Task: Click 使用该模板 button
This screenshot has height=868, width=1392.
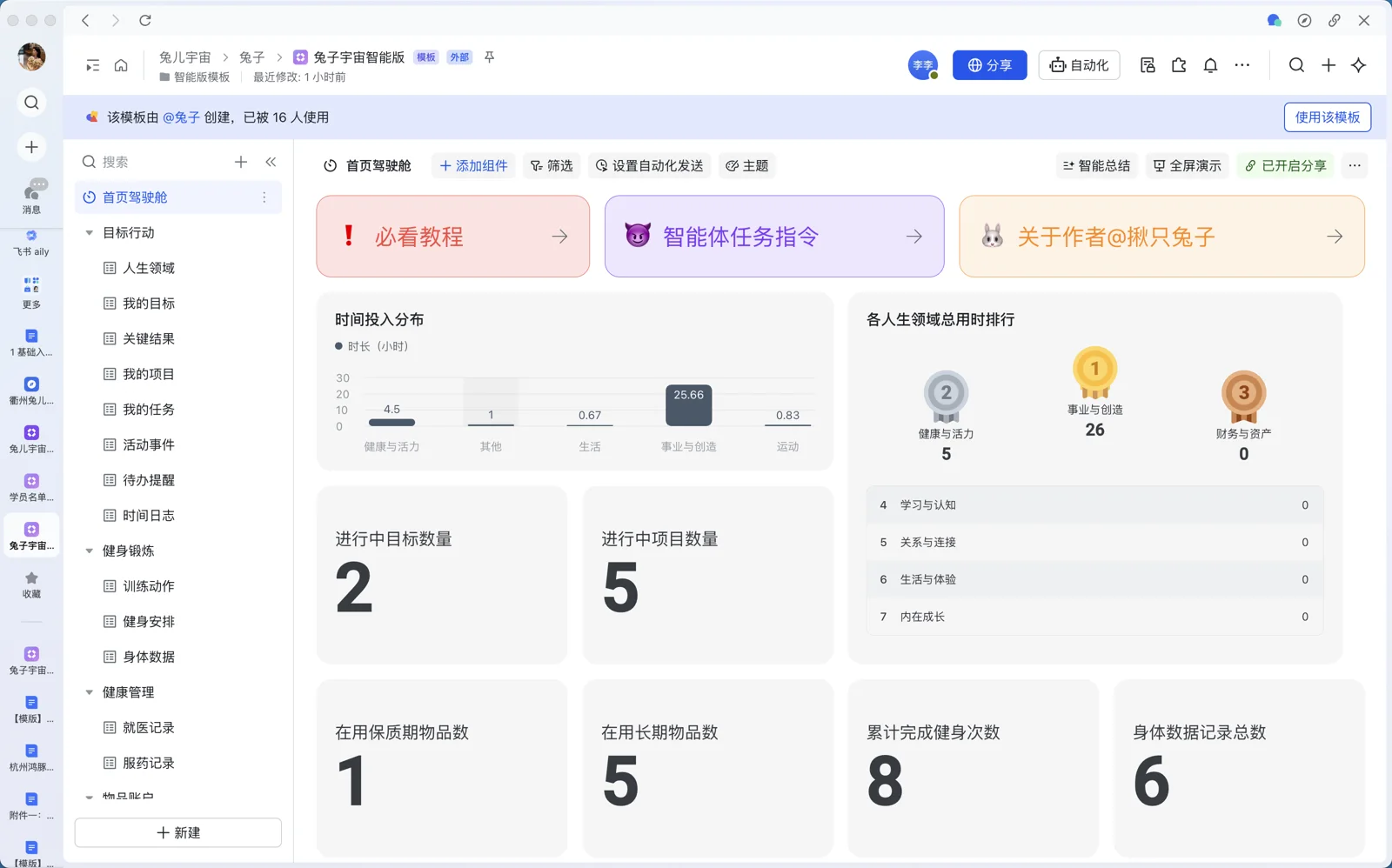Action: [1327, 117]
